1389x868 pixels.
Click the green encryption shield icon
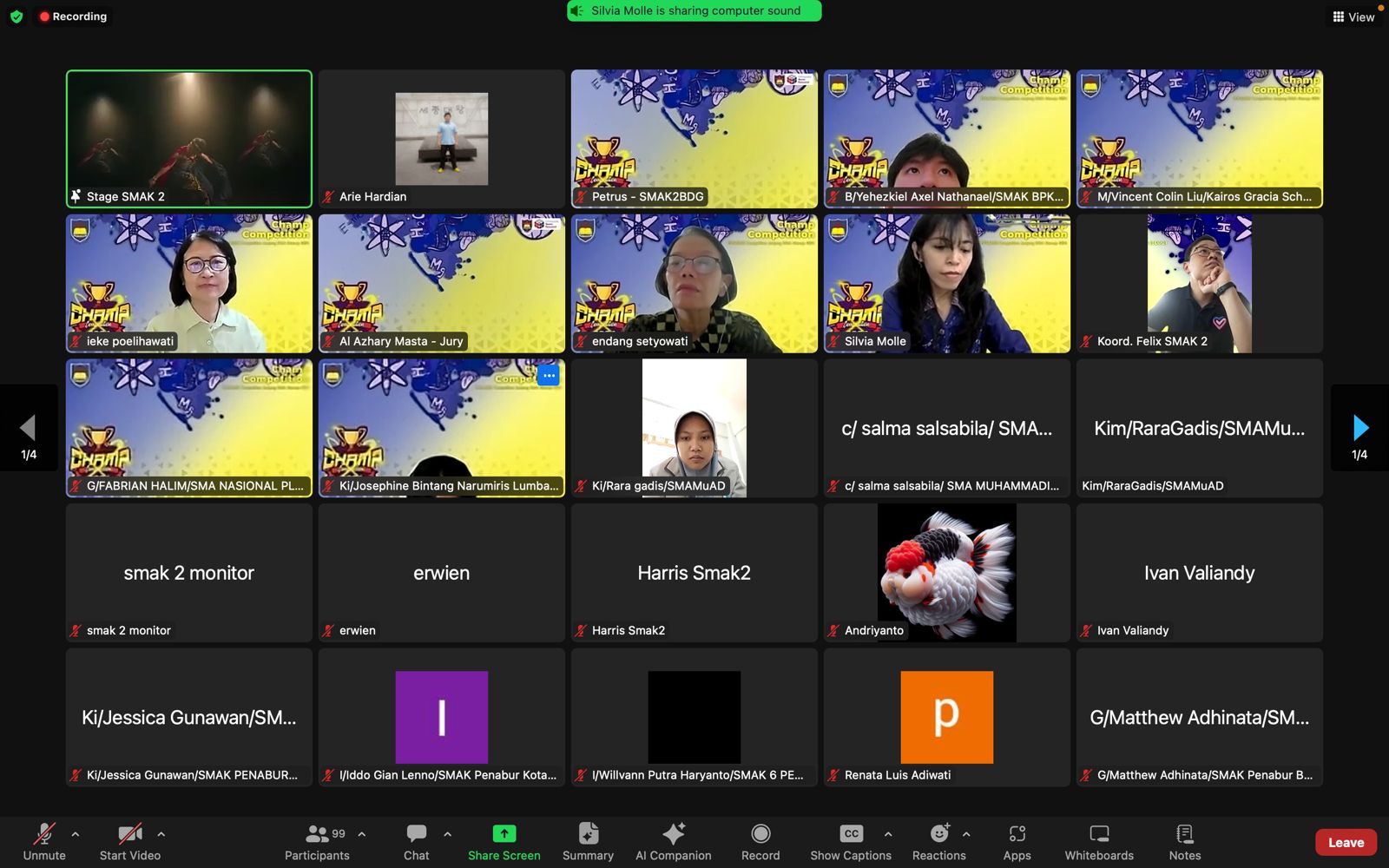16,16
